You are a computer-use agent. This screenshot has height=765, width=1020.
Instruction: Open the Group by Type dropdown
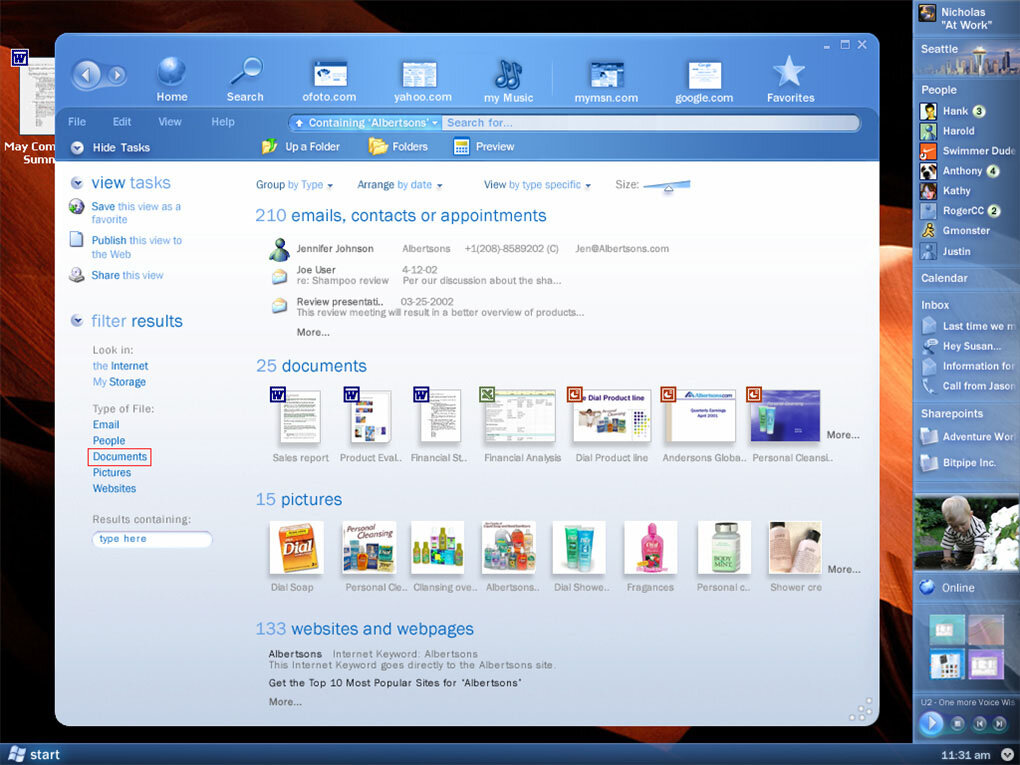[294, 185]
